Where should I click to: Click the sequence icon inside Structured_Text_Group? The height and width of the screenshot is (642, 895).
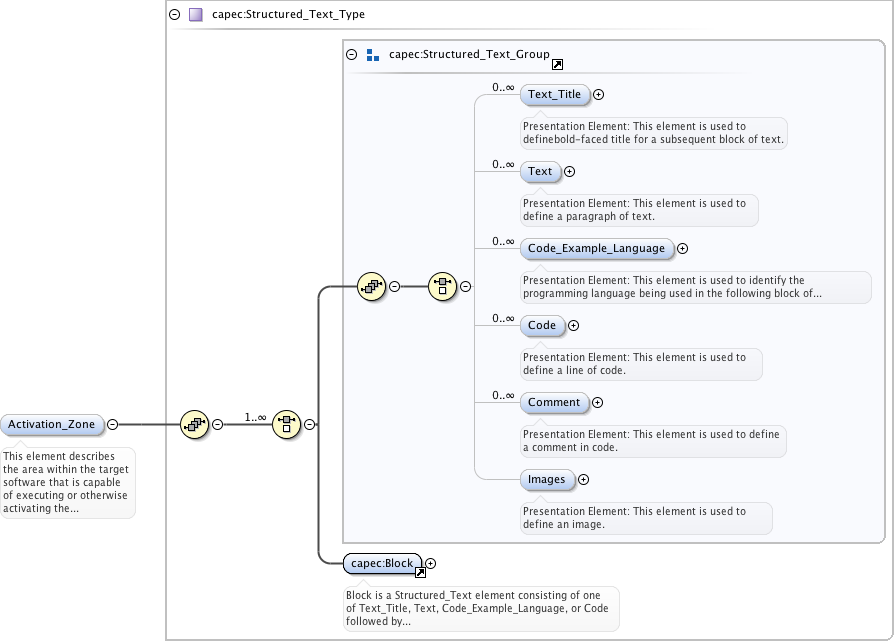coord(371,286)
